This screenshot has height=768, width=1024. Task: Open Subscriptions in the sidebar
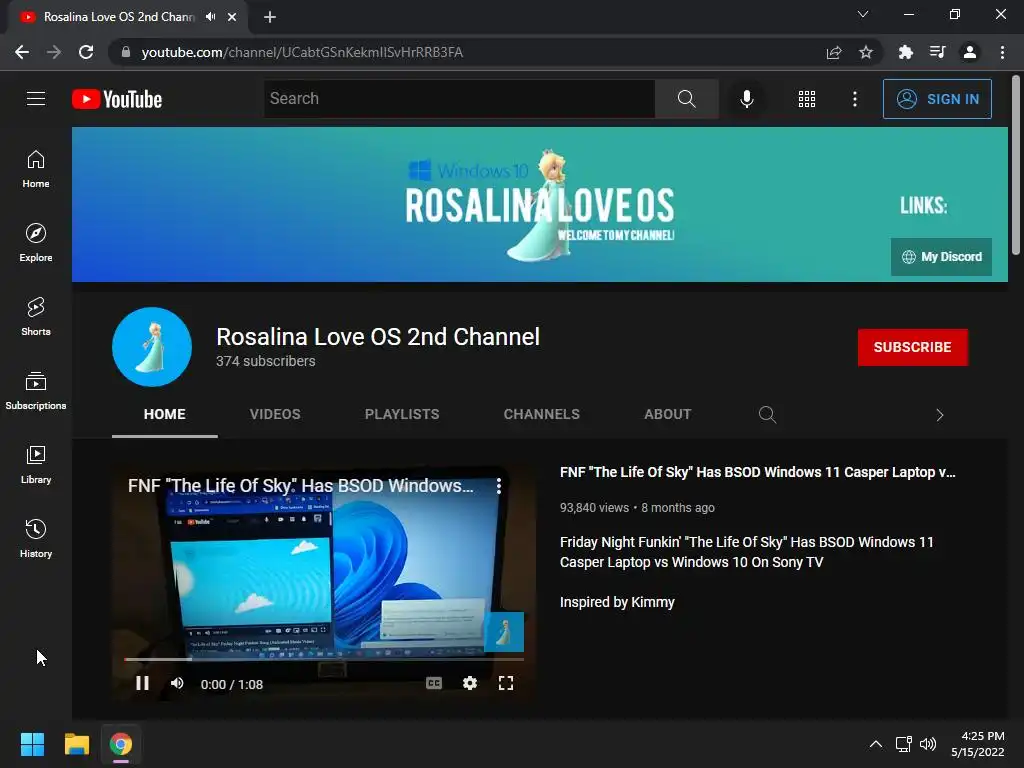[36, 391]
